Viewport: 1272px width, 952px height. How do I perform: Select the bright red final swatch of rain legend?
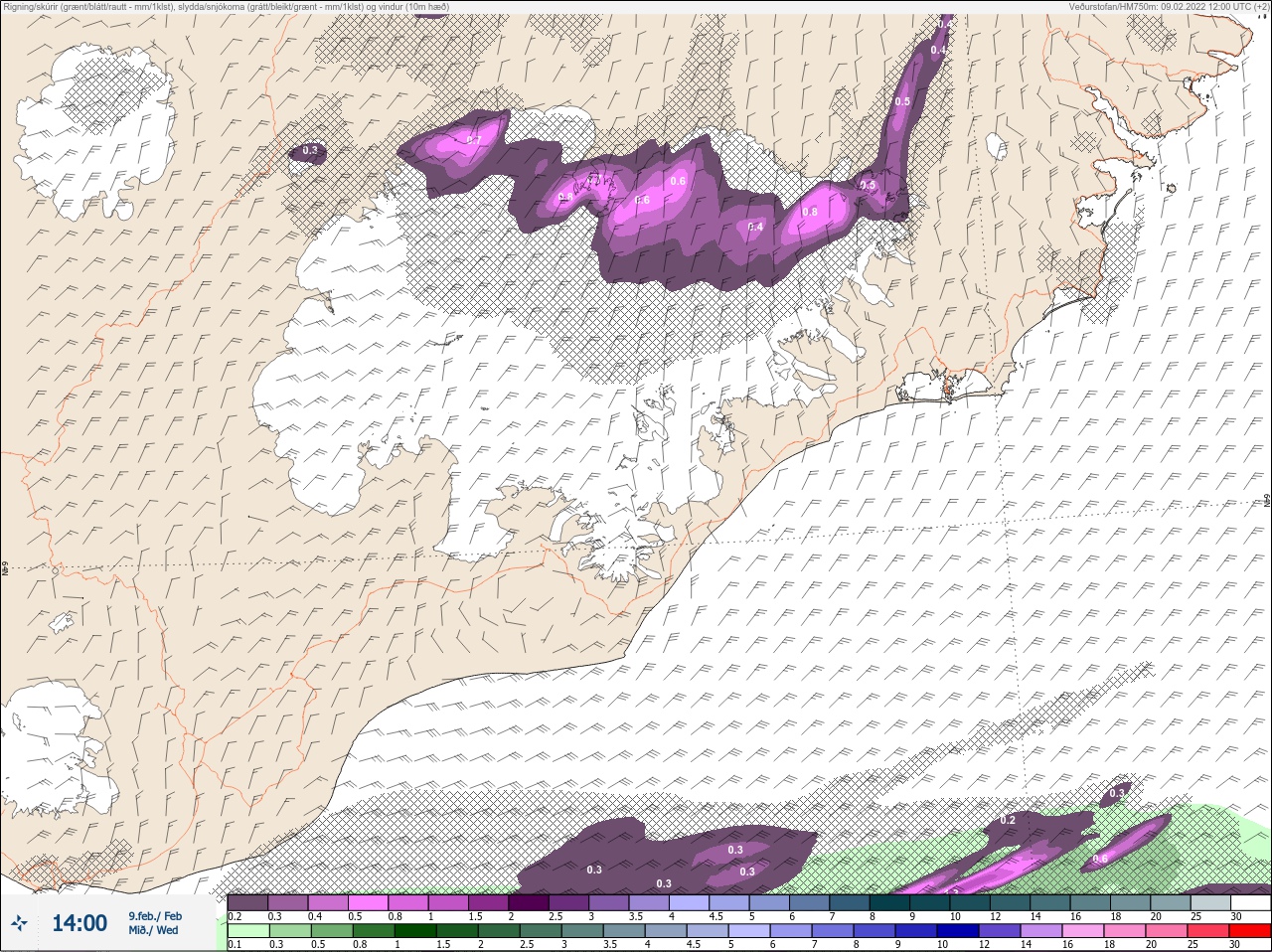[x=1249, y=931]
